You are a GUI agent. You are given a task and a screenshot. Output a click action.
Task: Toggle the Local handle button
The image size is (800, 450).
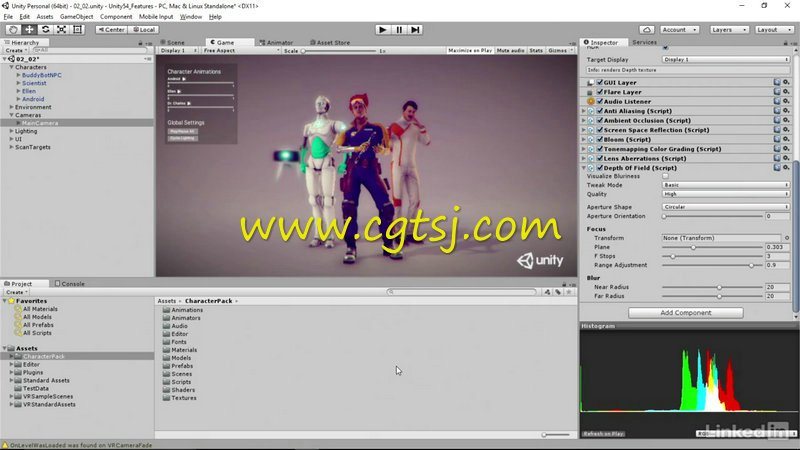(144, 30)
